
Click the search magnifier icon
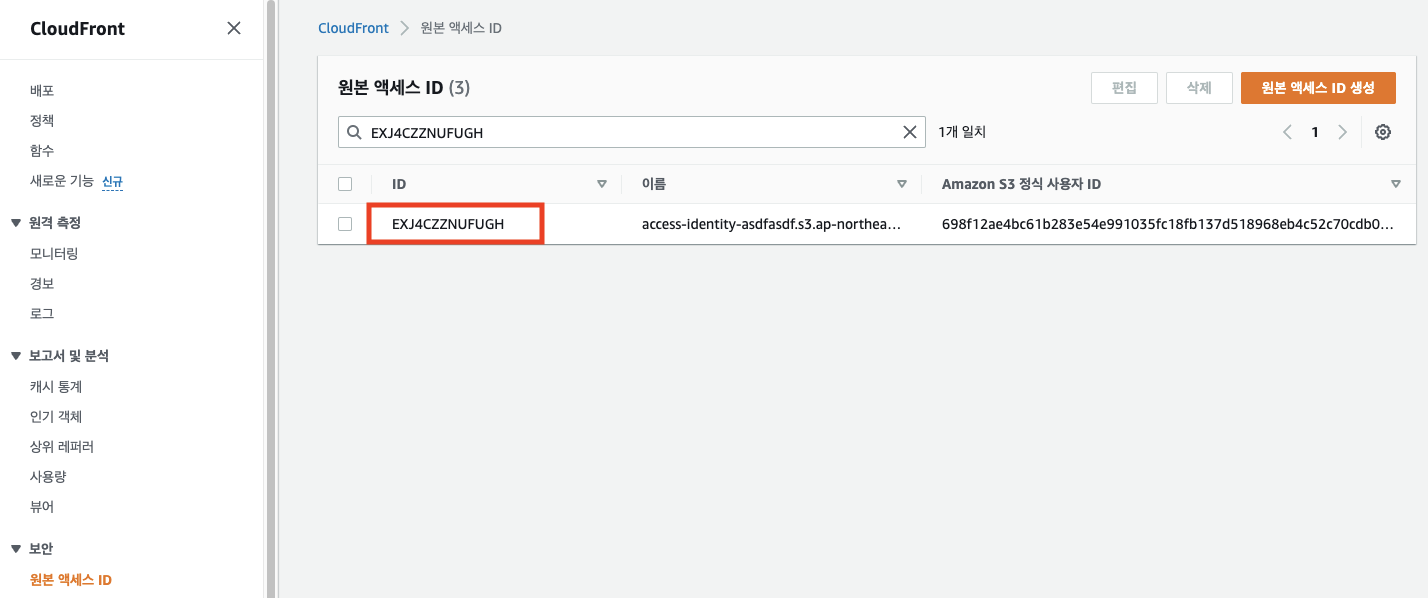click(x=354, y=132)
